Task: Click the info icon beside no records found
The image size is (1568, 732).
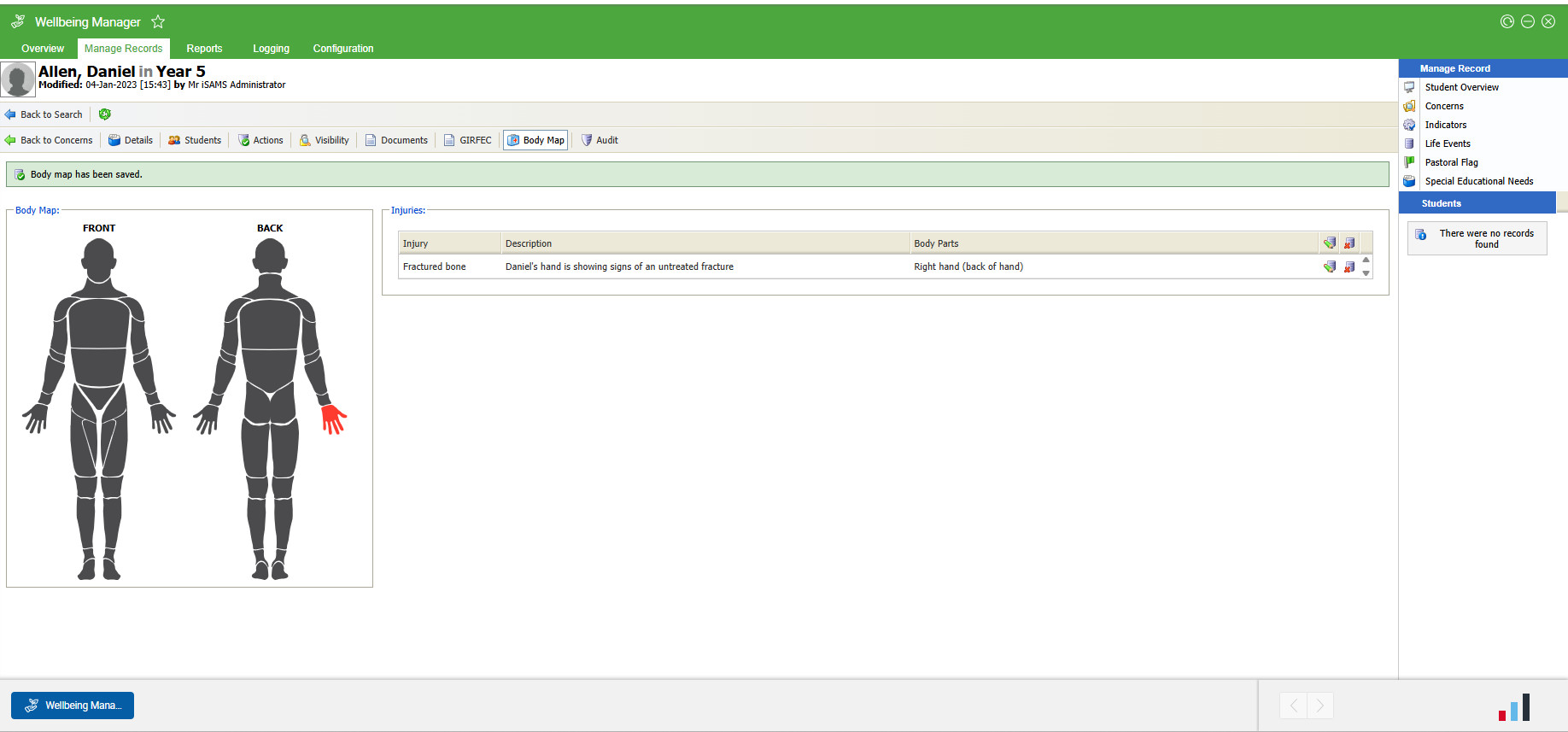Action: coord(1421,235)
